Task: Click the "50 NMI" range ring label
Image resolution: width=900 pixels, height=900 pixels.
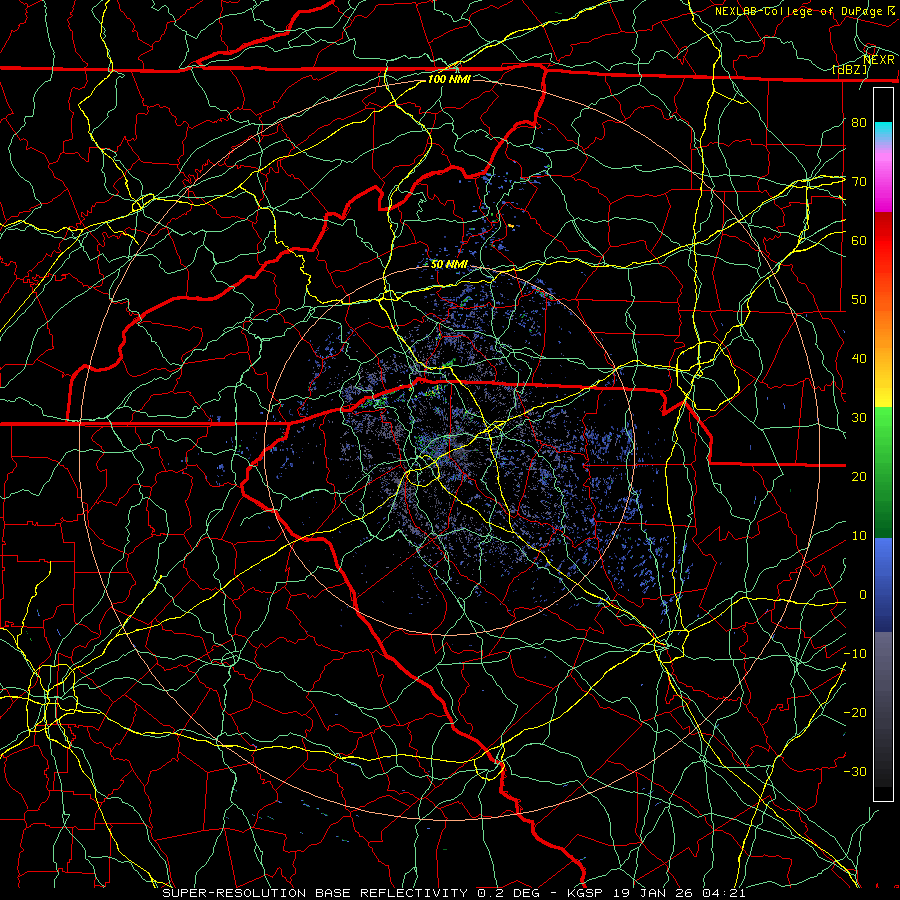Action: 449,265
